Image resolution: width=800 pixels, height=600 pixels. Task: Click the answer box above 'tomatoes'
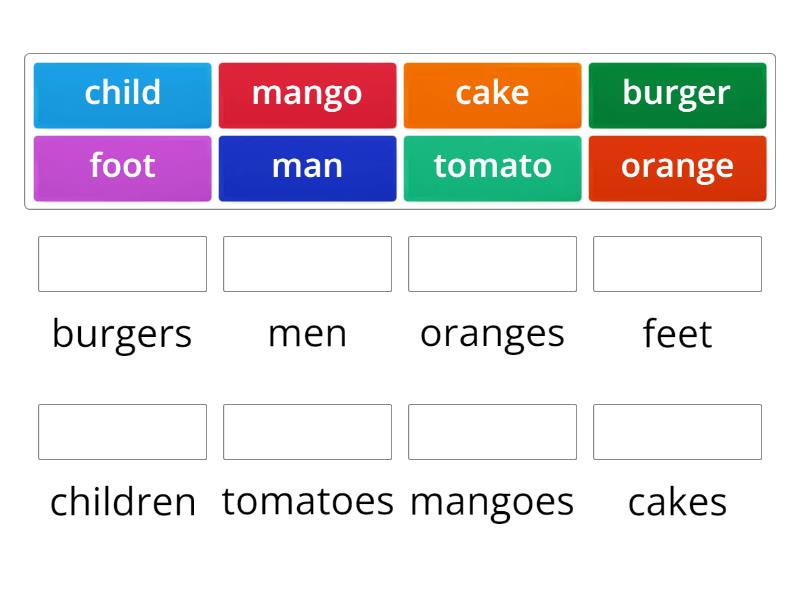point(307,432)
